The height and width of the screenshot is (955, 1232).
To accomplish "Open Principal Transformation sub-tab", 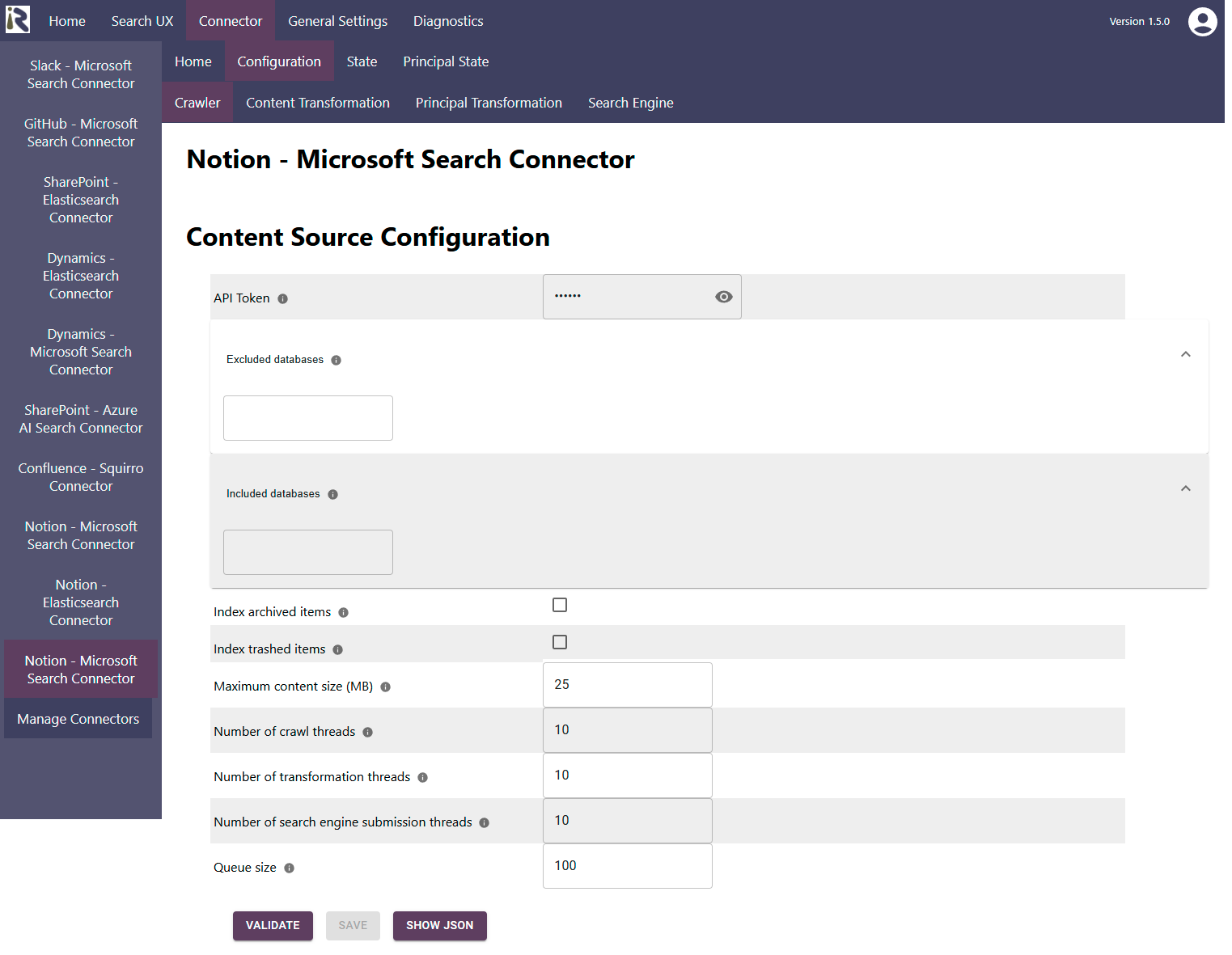I will tap(489, 103).
